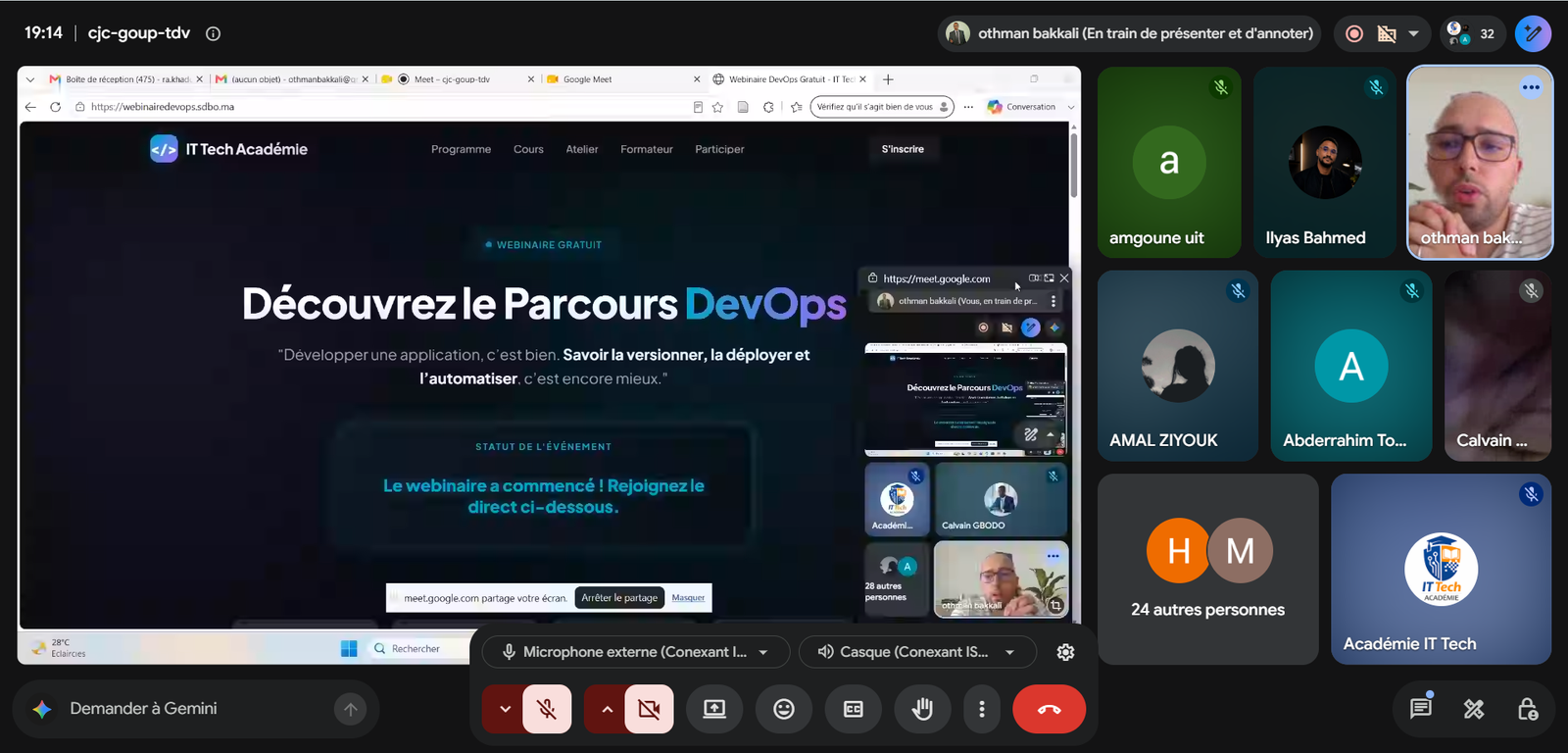This screenshot has height=753, width=1568.
Task: Open tab search chevron in shared browser
Action: [30, 79]
